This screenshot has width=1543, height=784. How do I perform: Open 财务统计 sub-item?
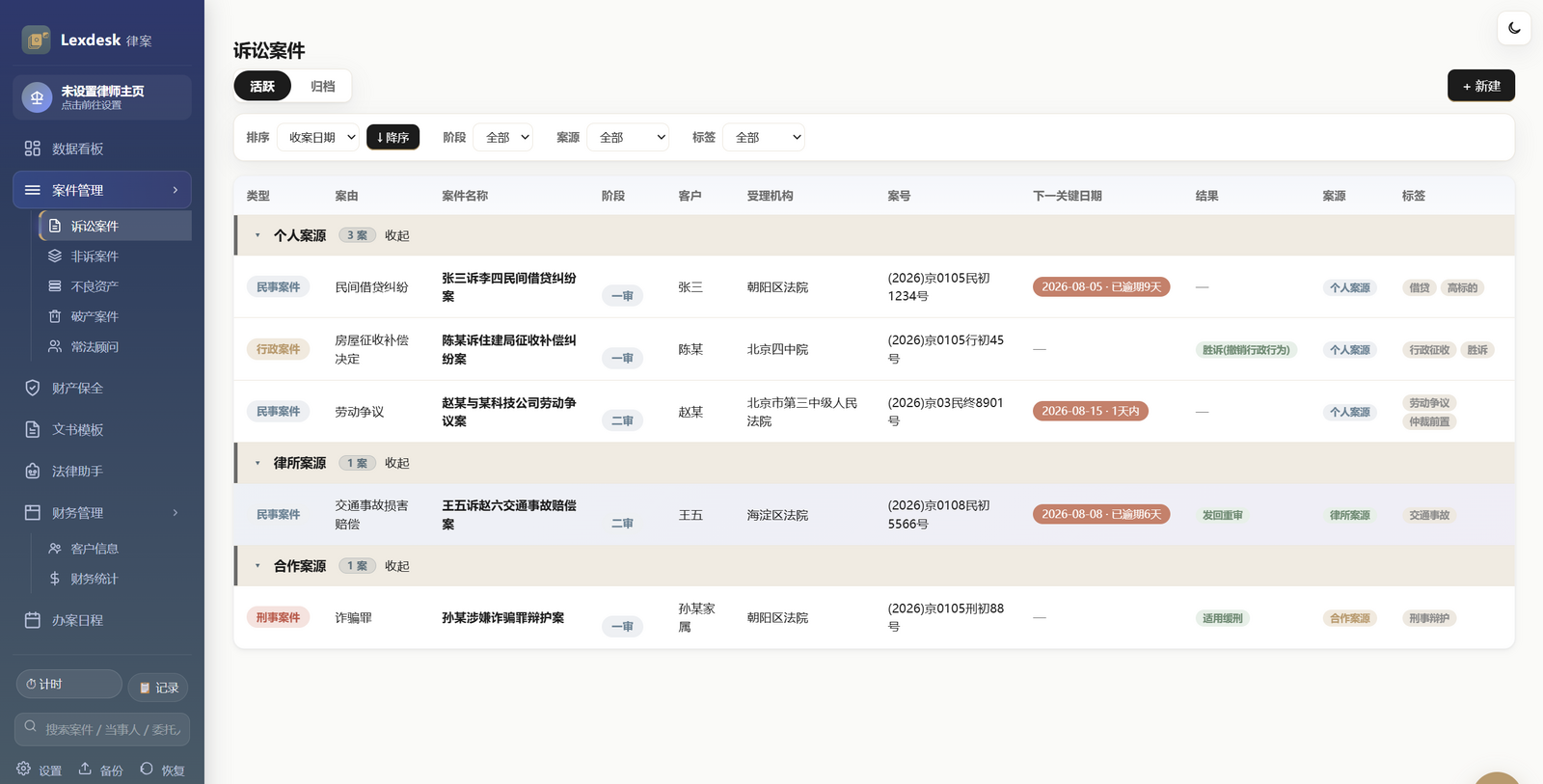115,579
